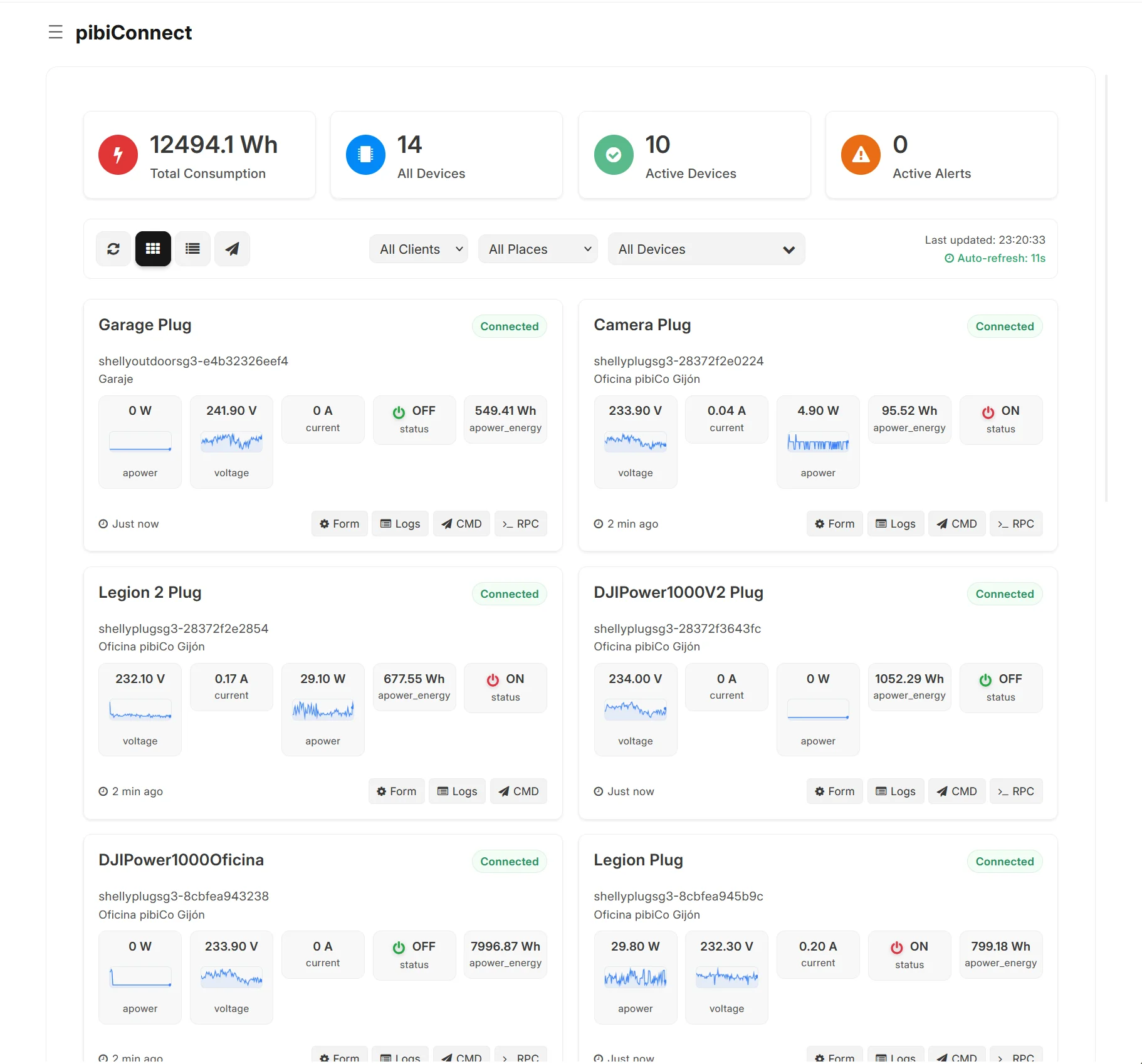1142x1064 pixels.
Task: Toggle the OFF status switch on Garage Plug
Action: click(399, 412)
